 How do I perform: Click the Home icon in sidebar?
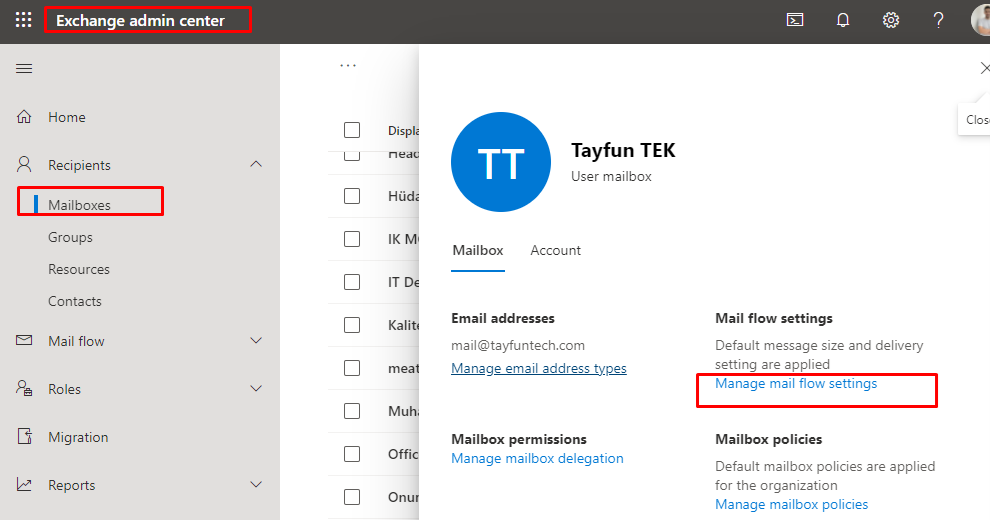coord(25,117)
